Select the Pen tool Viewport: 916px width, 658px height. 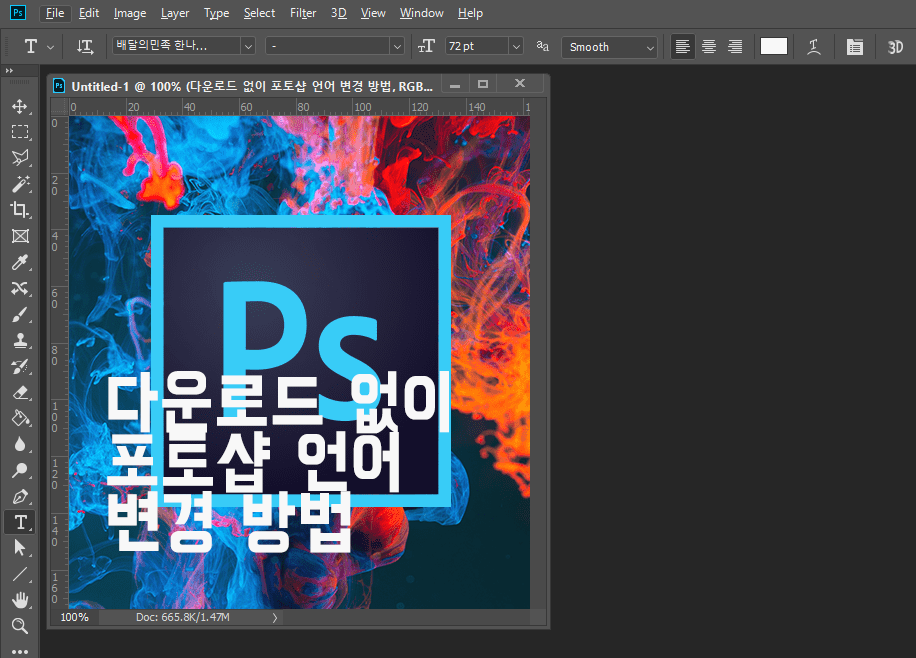(20, 497)
